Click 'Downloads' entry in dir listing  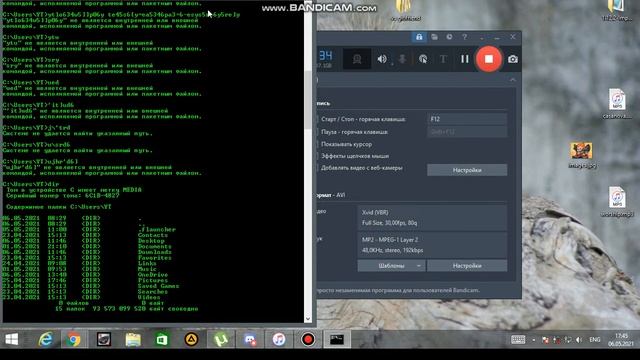click(155, 252)
